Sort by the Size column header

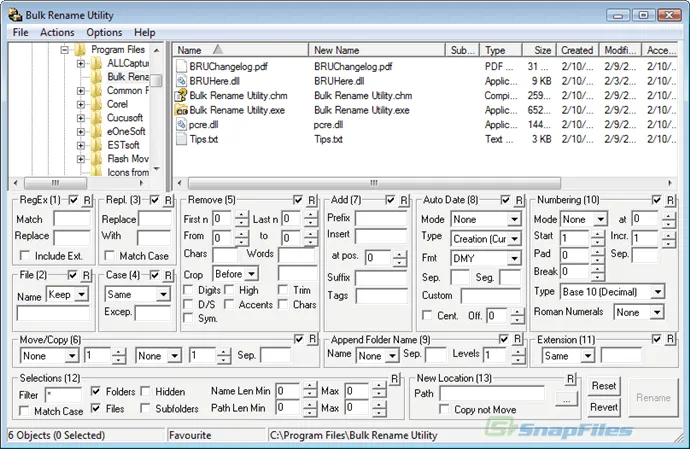tap(539, 50)
